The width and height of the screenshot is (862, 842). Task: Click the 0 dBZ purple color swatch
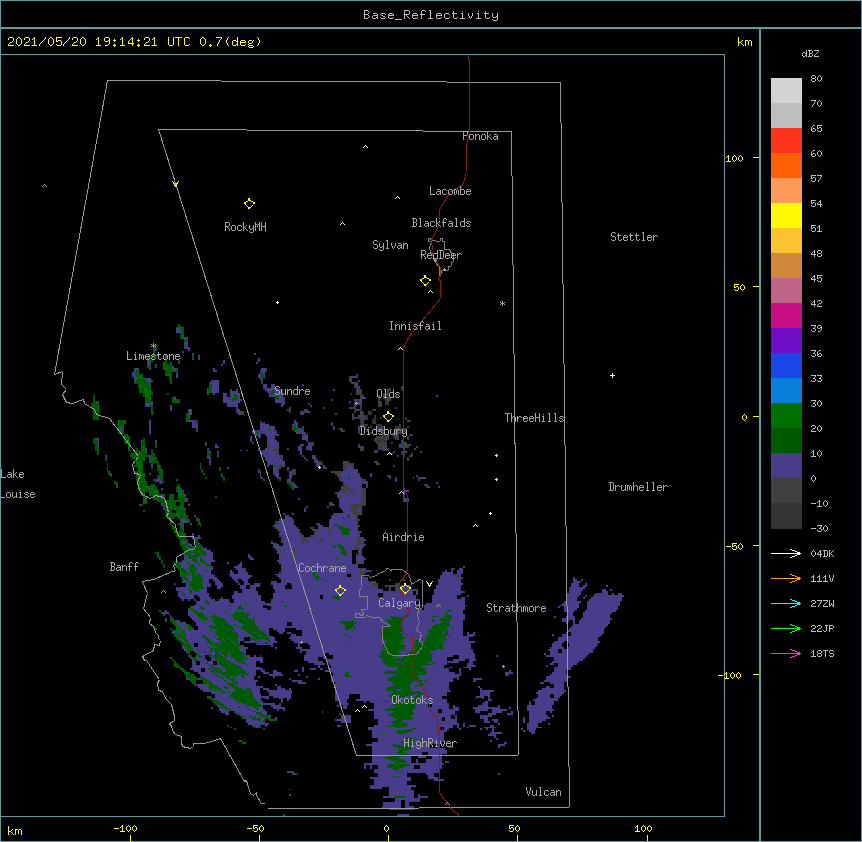[786, 466]
